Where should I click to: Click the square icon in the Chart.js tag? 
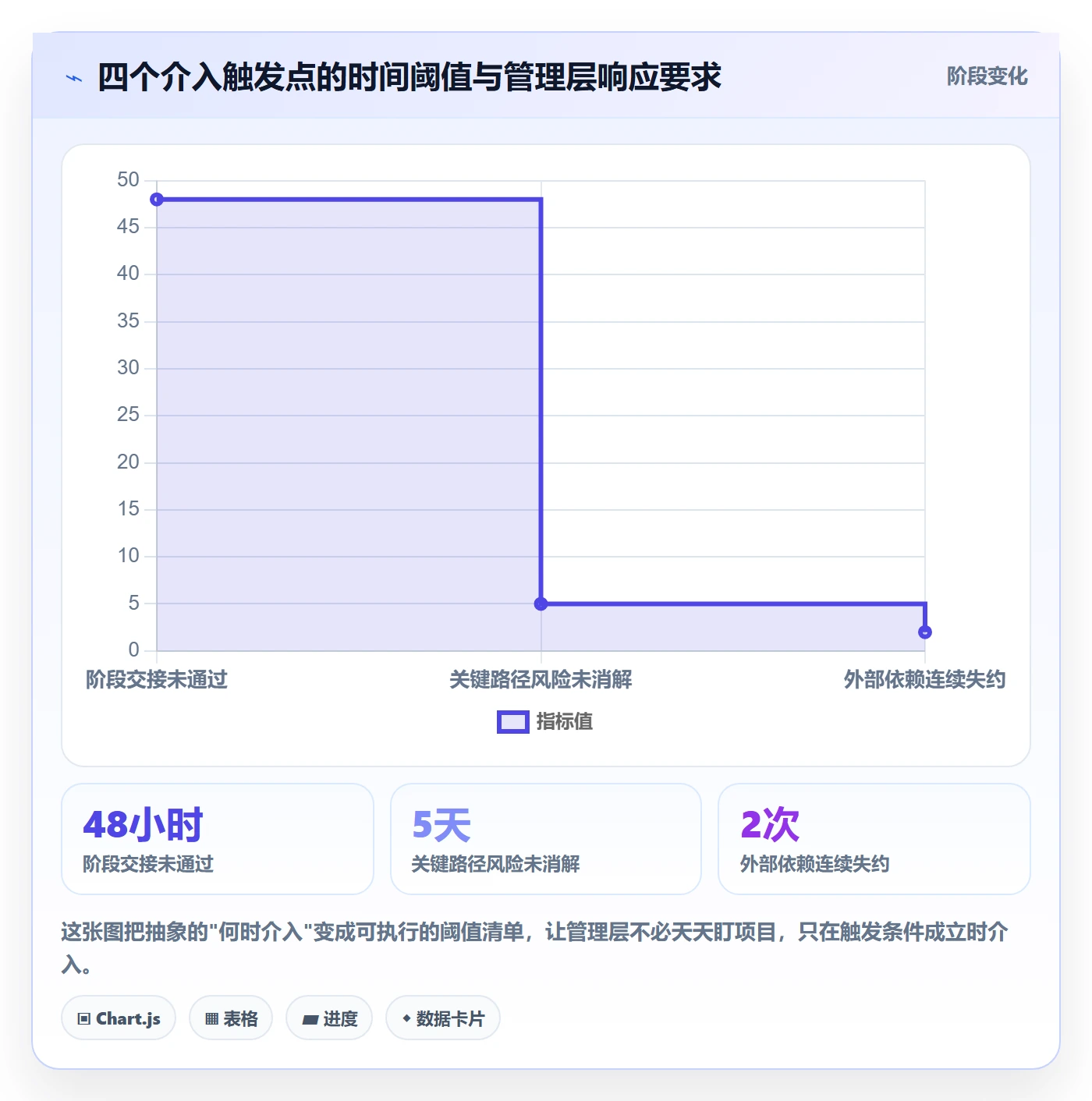(84, 1019)
